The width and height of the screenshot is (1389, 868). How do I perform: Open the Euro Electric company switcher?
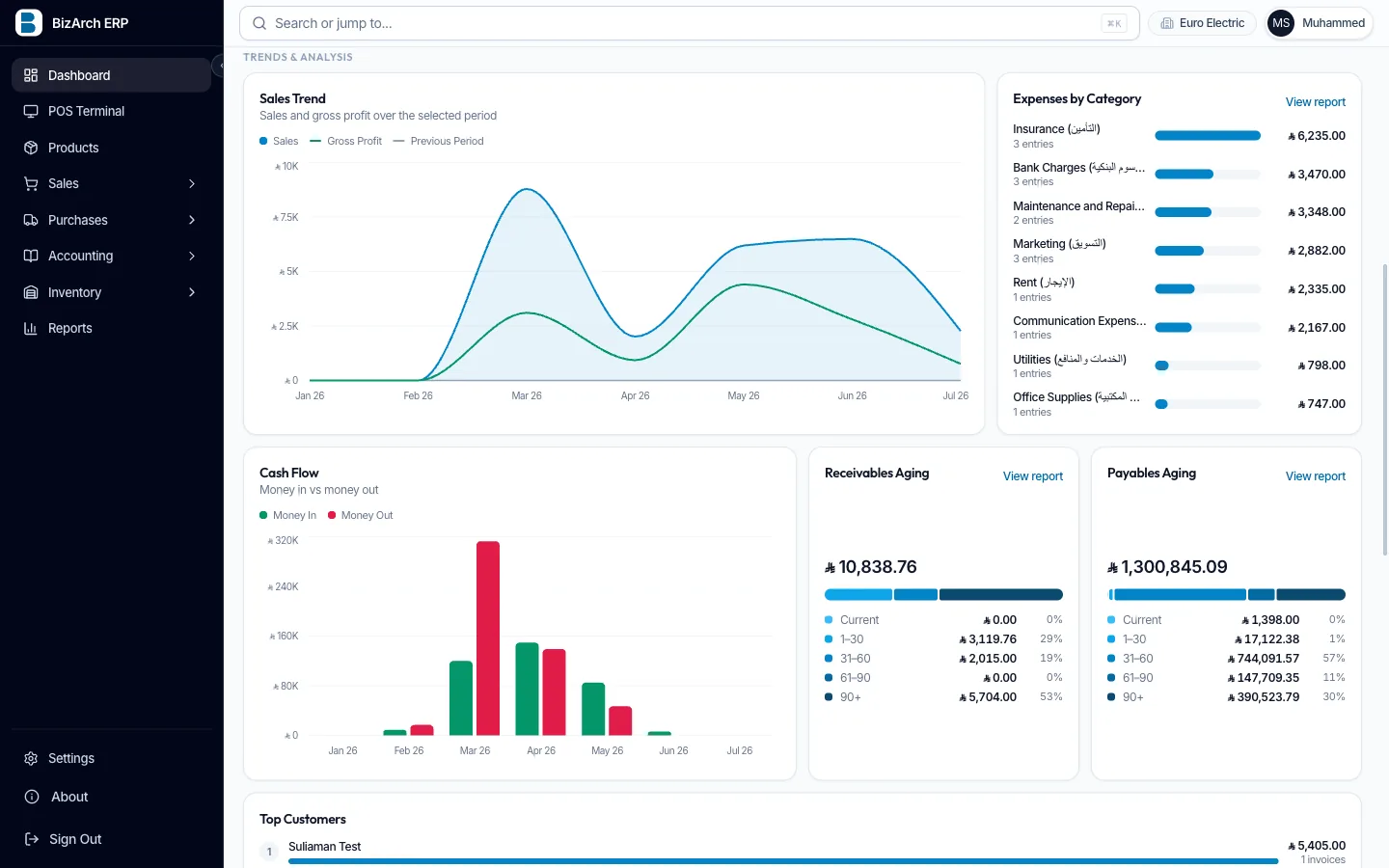[1202, 23]
